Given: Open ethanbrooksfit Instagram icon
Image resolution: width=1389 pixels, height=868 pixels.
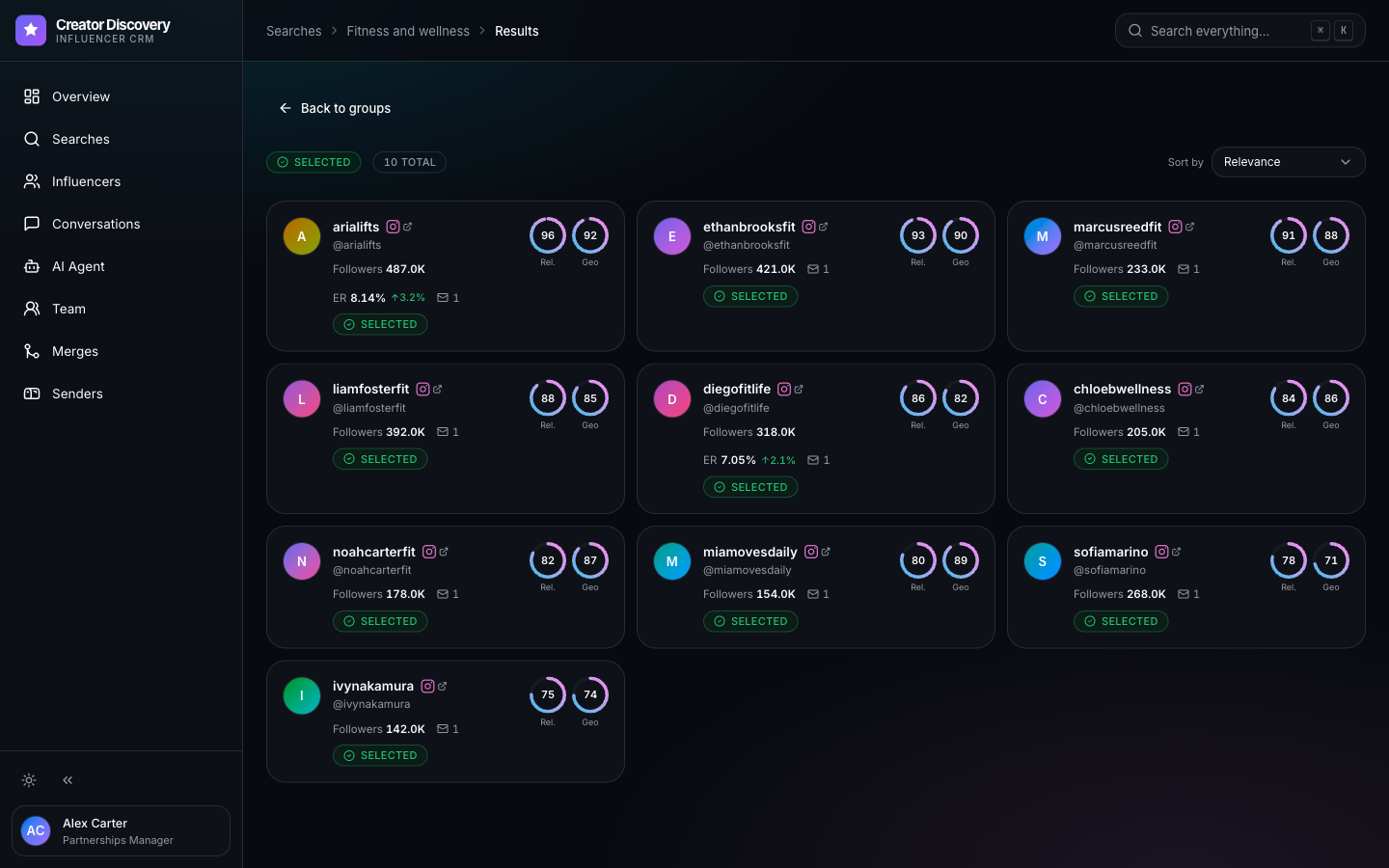Looking at the screenshot, I should point(809,227).
